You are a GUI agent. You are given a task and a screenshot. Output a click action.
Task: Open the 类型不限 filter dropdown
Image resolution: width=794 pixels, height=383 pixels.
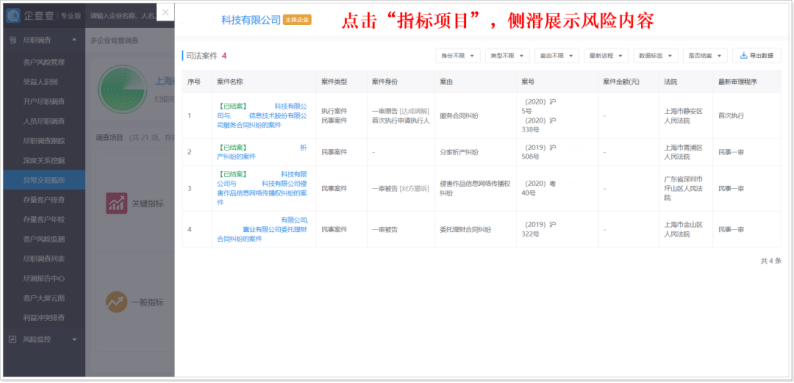coord(507,56)
